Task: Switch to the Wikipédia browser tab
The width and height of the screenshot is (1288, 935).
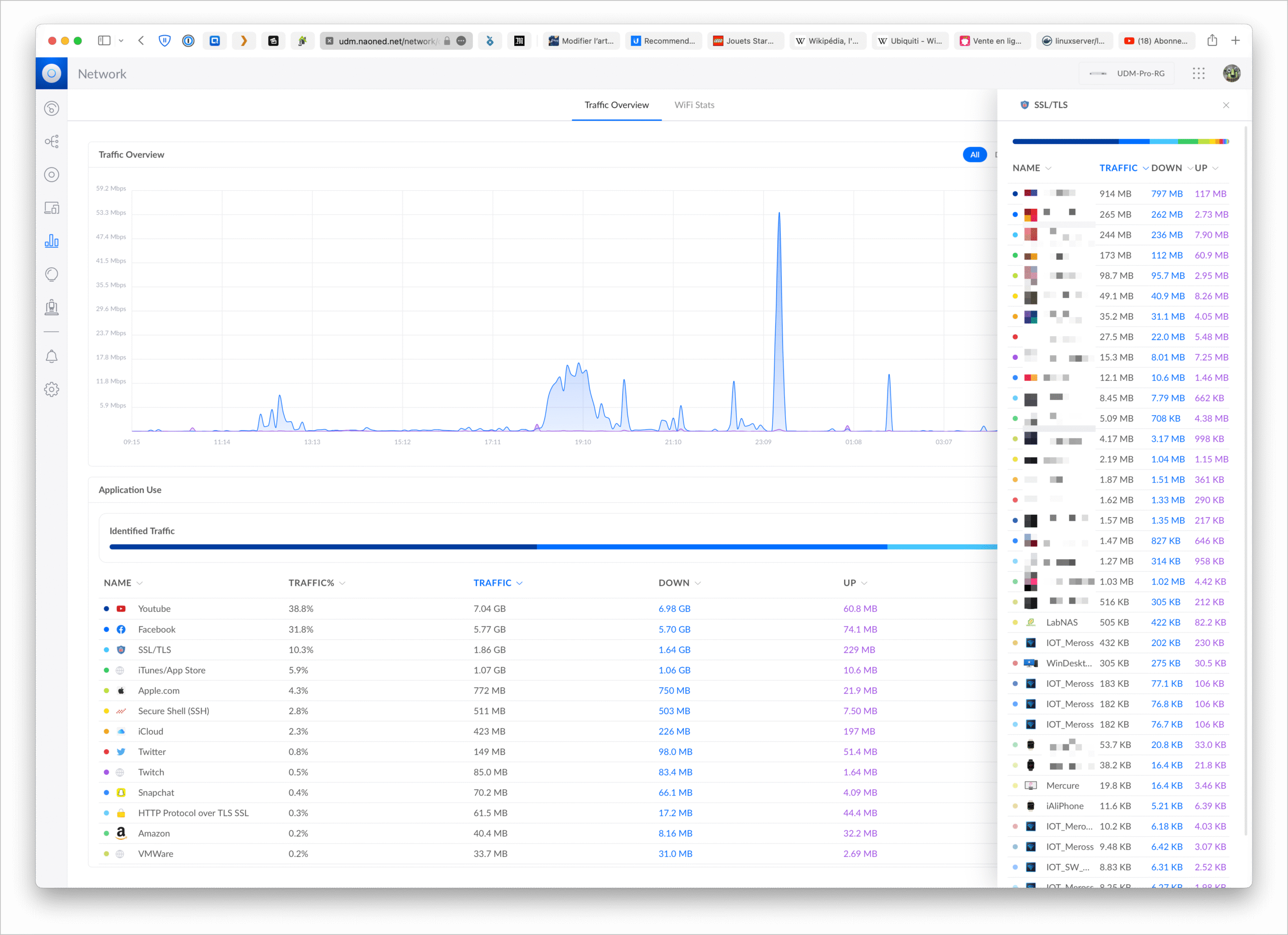Action: (829, 41)
